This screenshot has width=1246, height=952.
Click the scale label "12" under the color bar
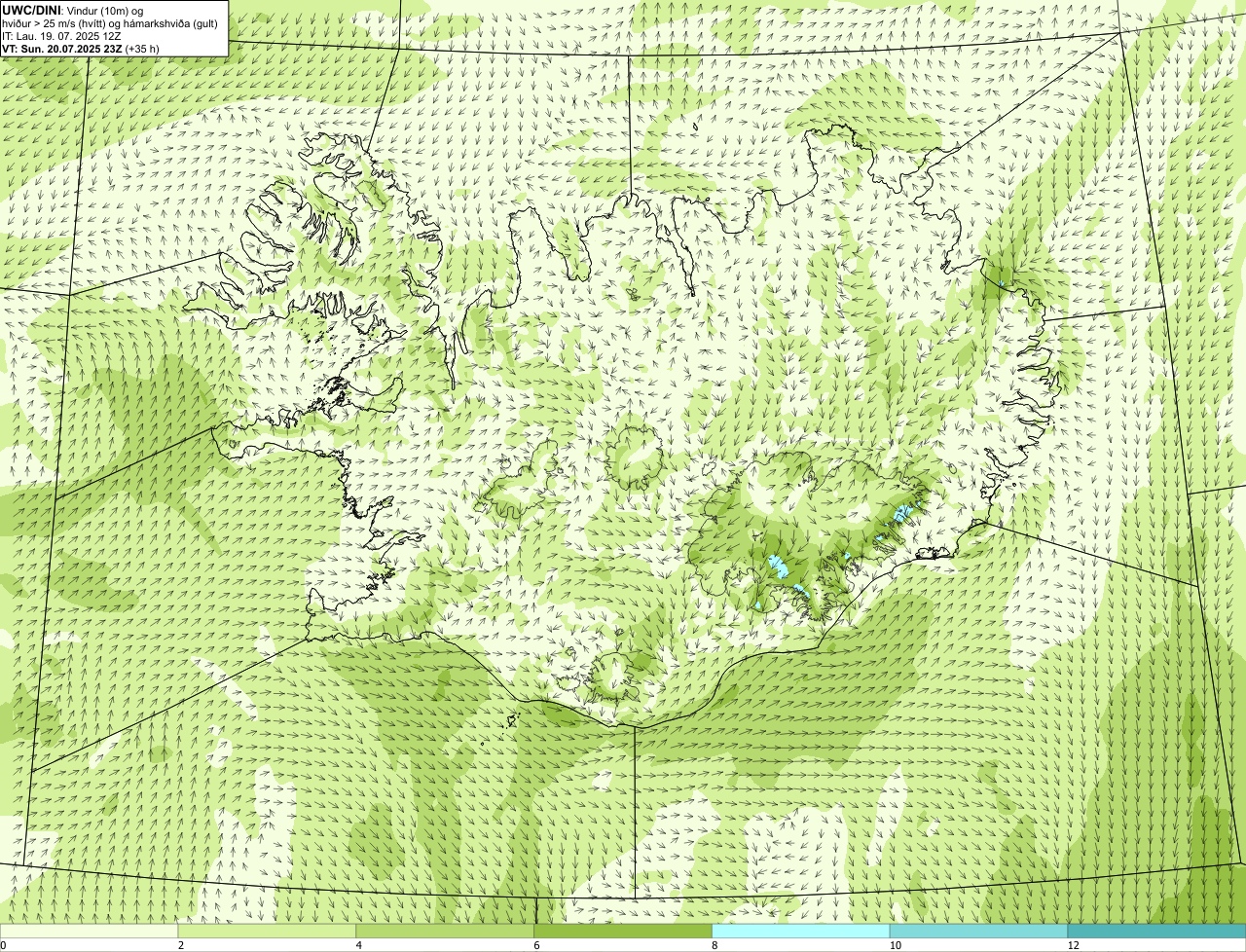tap(1073, 945)
